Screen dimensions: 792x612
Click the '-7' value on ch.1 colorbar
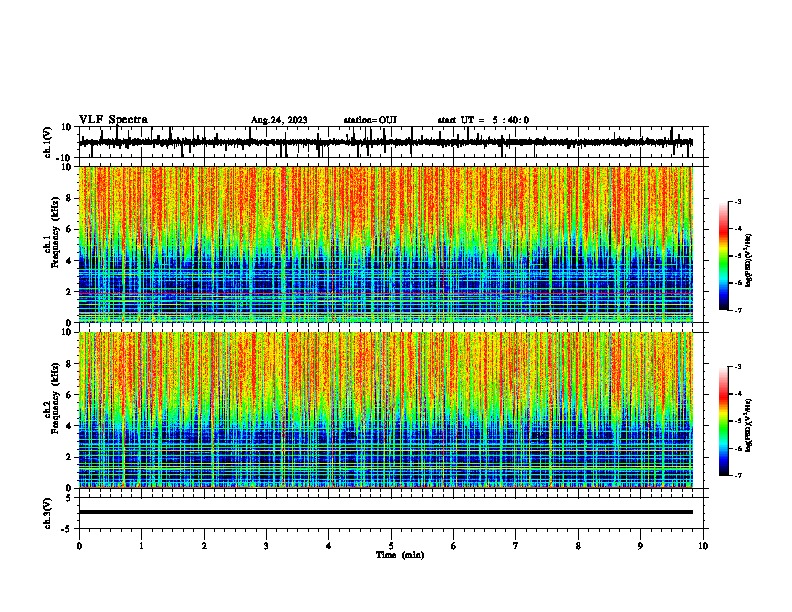pos(737,310)
